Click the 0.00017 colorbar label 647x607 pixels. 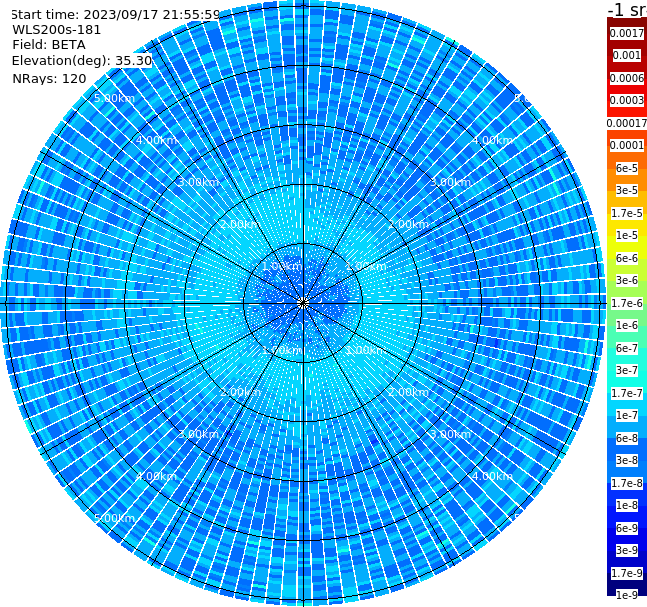pos(627,123)
